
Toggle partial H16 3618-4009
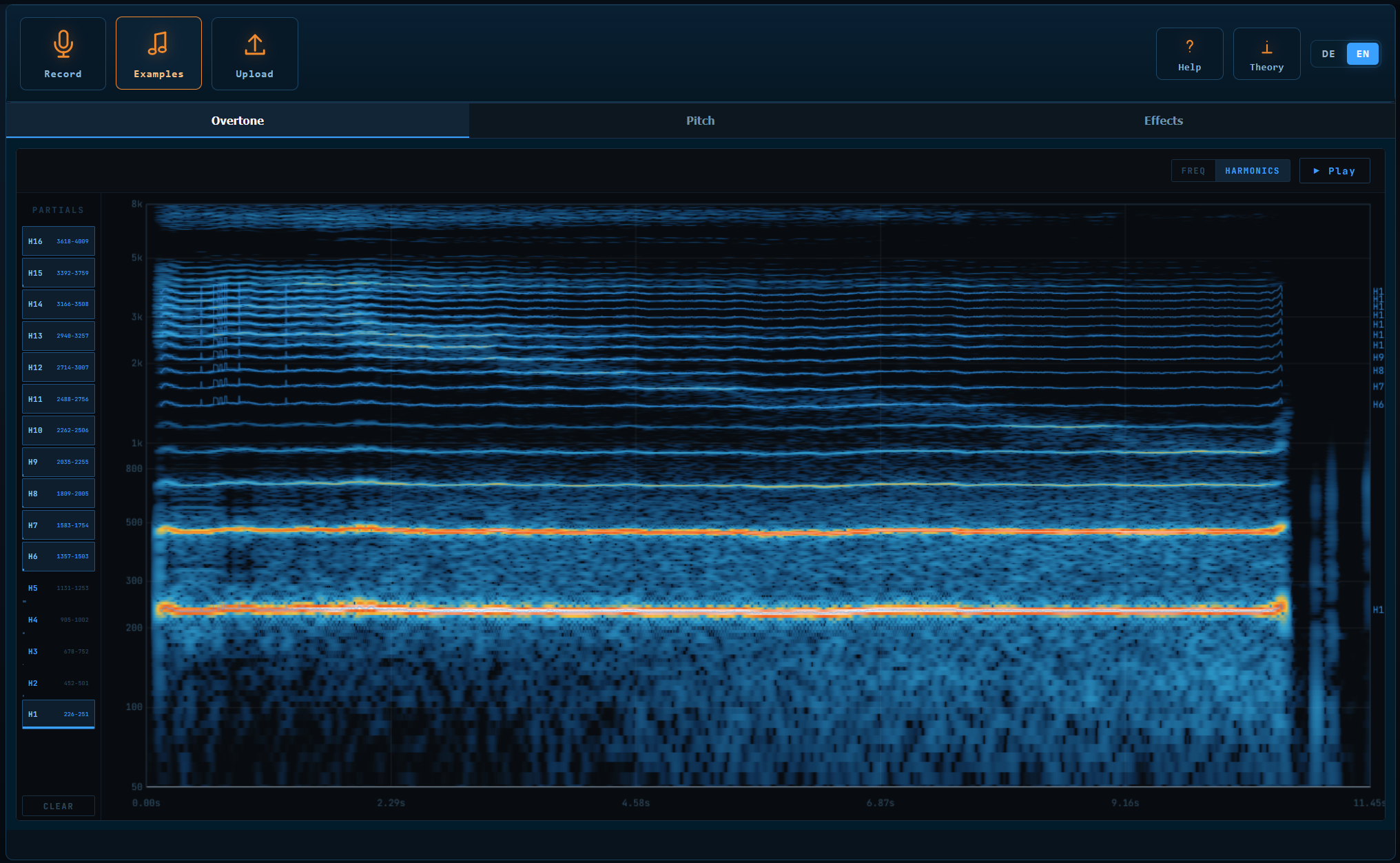[59, 241]
